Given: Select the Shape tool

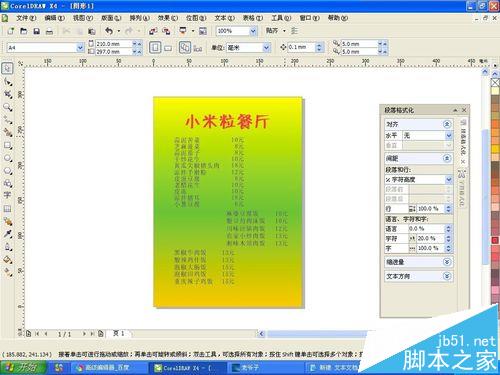Looking at the screenshot, I should pos(7,82).
